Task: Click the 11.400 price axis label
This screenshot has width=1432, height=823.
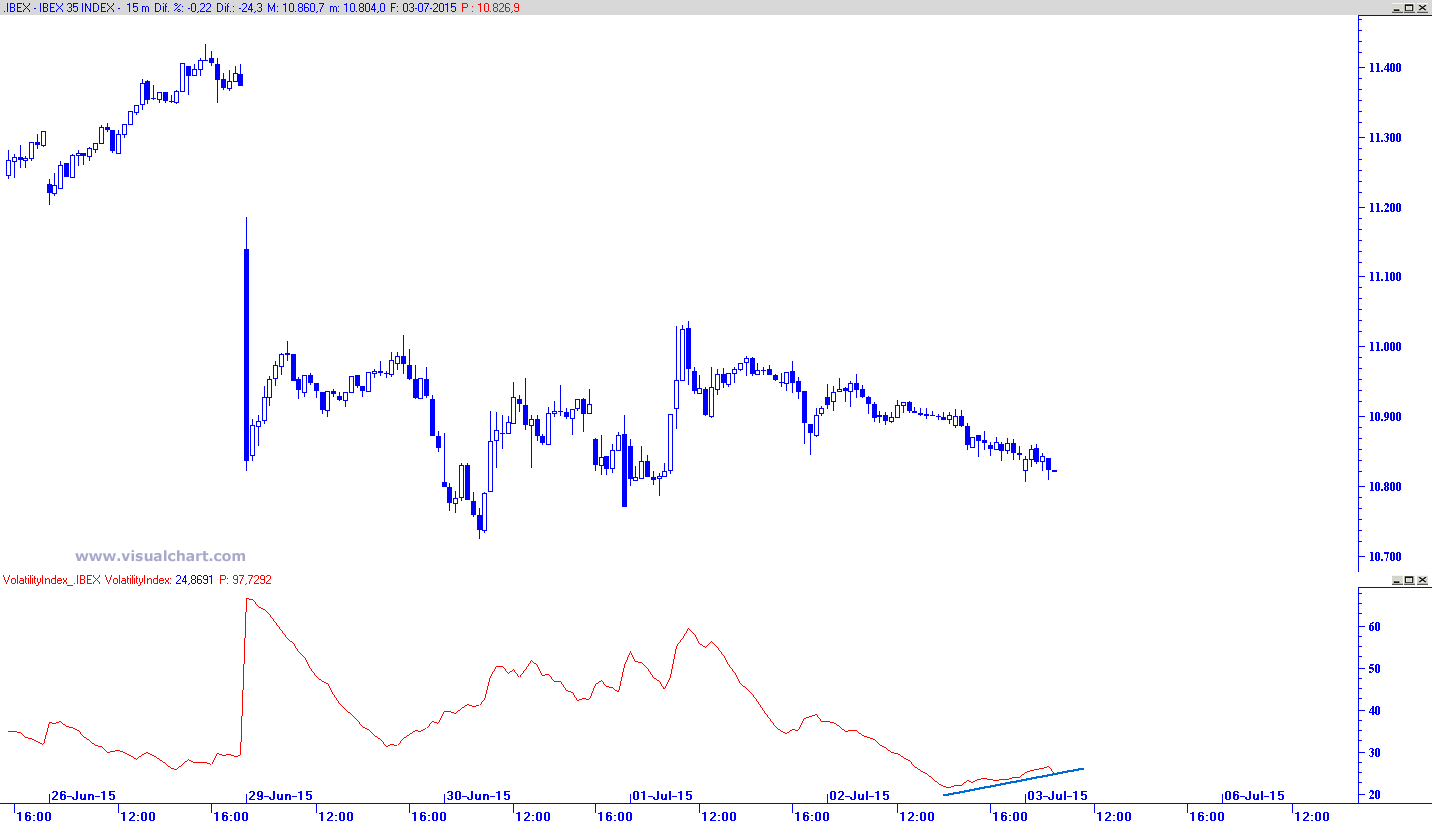Action: coord(1386,68)
